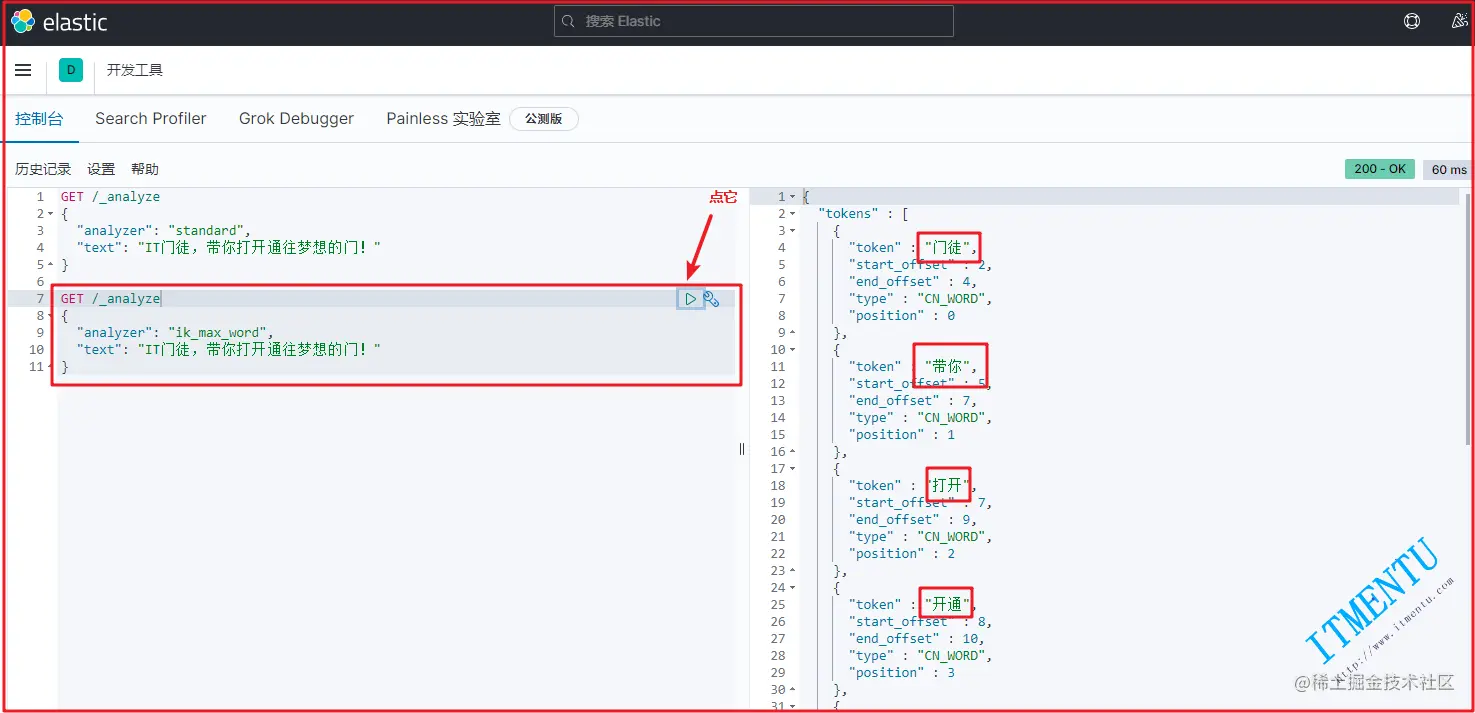The height and width of the screenshot is (713, 1475).
Task: Click the "token" : "打开" output line
Action: coord(912,486)
